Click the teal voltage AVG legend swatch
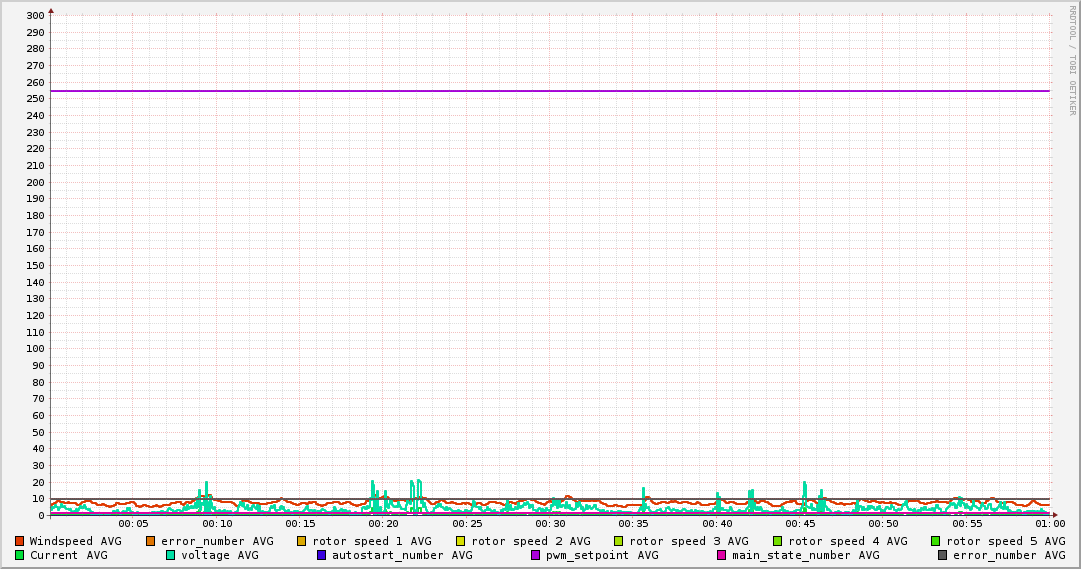Image resolution: width=1081 pixels, height=569 pixels. coord(170,555)
